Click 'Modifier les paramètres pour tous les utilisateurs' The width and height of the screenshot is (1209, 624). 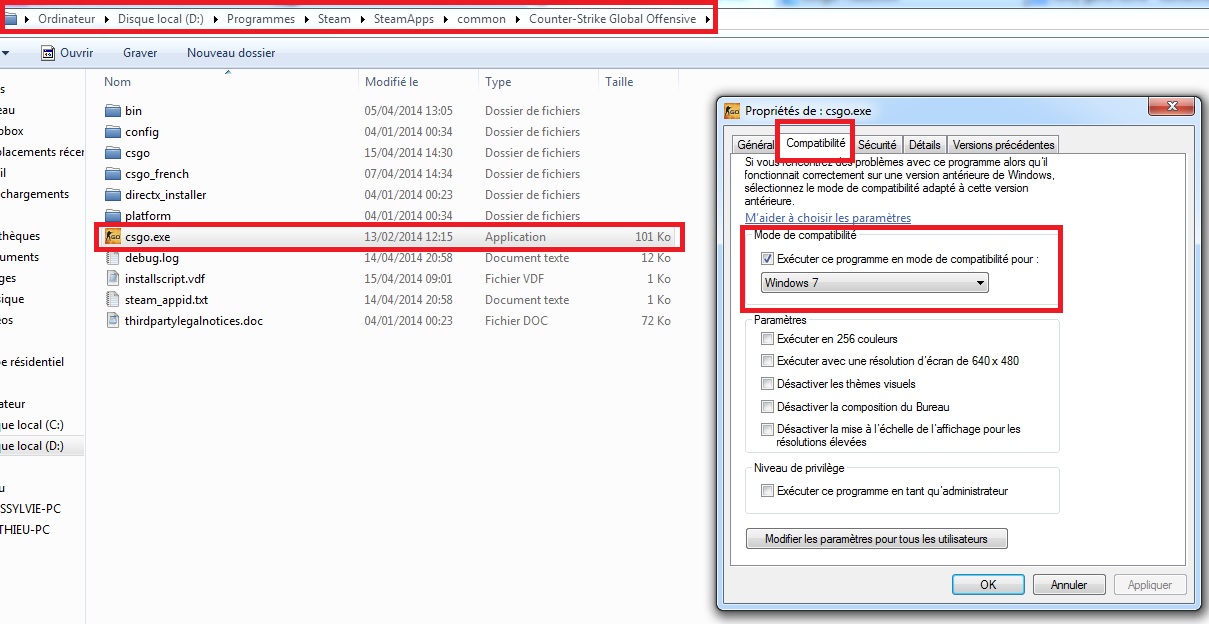pos(876,539)
